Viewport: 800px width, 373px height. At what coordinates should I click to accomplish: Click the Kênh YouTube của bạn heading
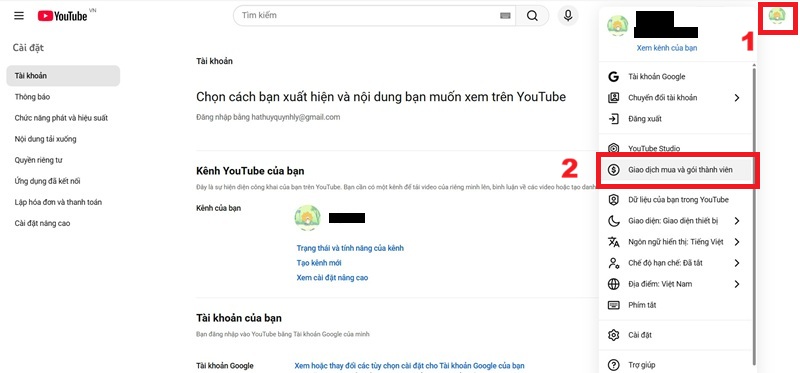point(250,171)
